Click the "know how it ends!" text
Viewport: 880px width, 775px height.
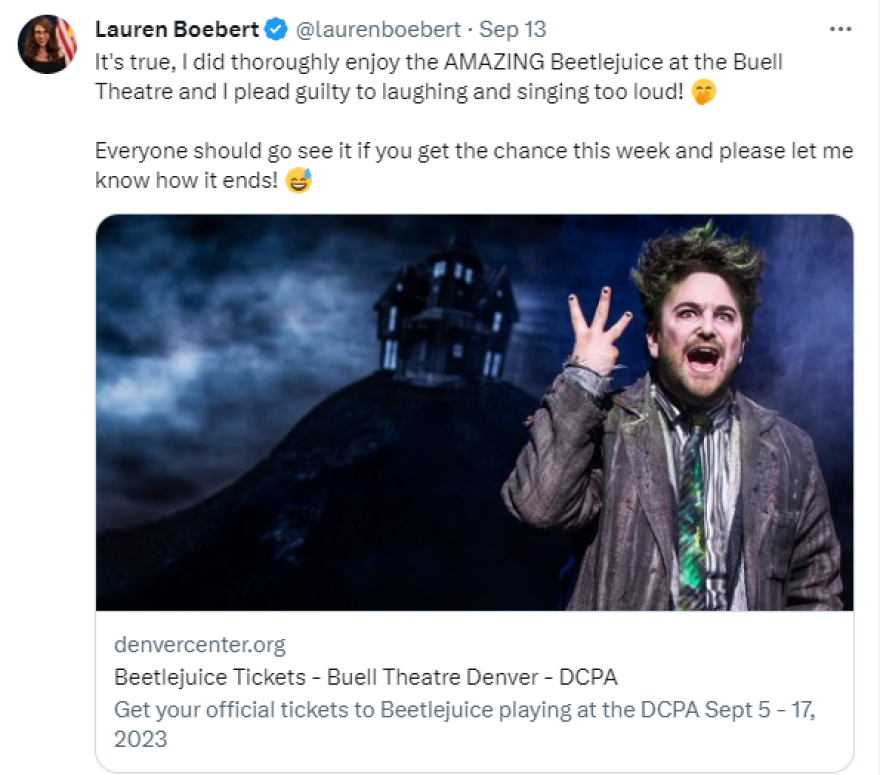click(x=186, y=181)
